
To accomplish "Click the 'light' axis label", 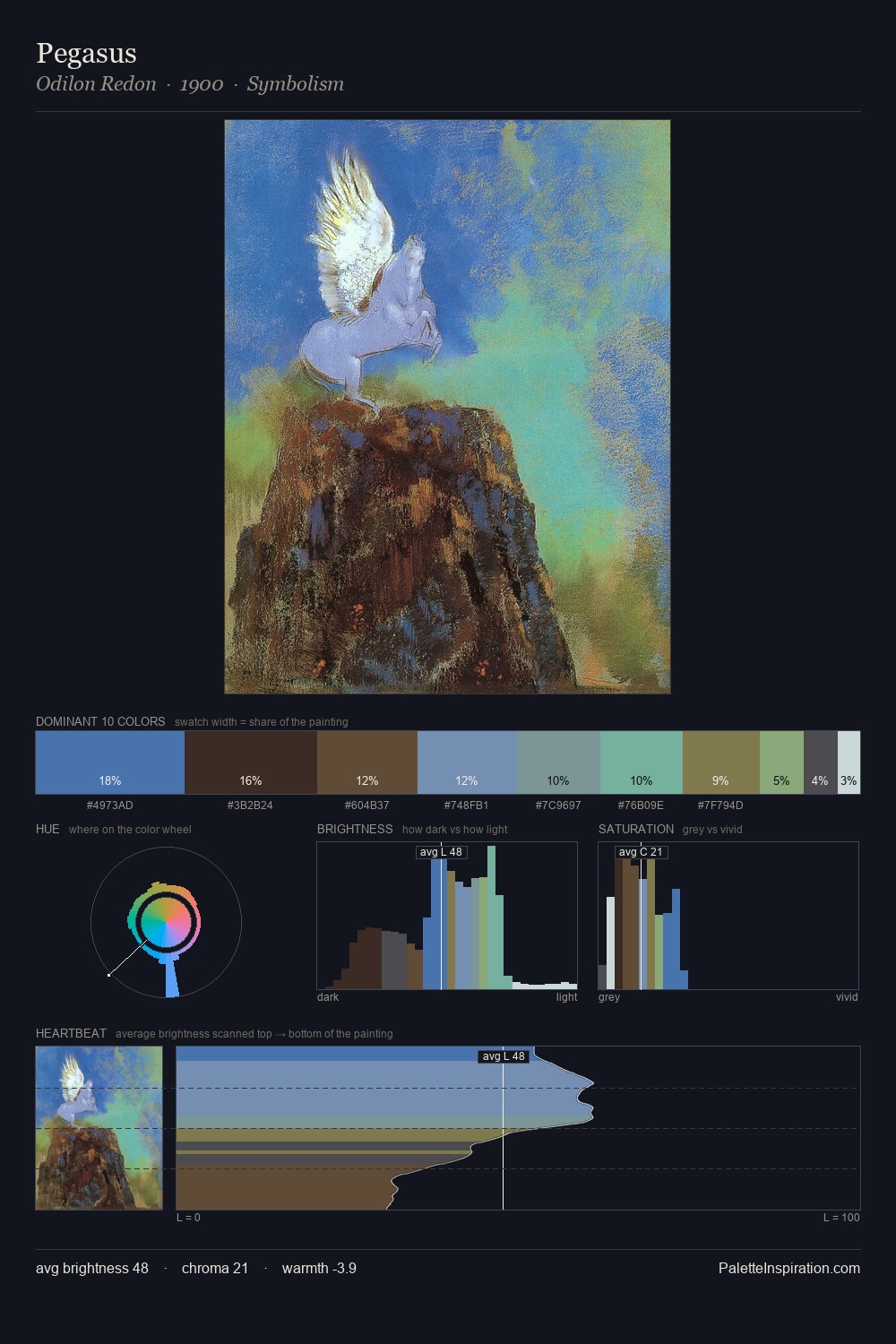I will [x=566, y=997].
